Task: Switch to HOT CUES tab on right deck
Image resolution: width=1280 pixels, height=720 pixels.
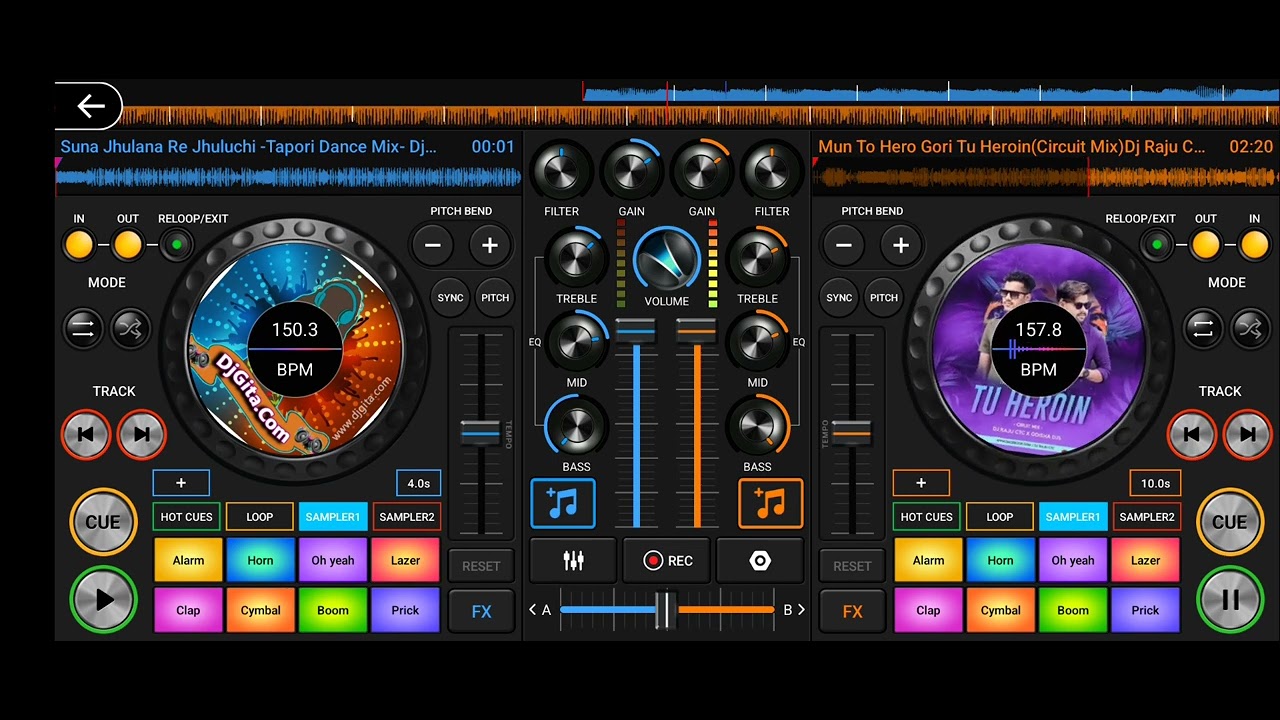Action: click(927, 517)
